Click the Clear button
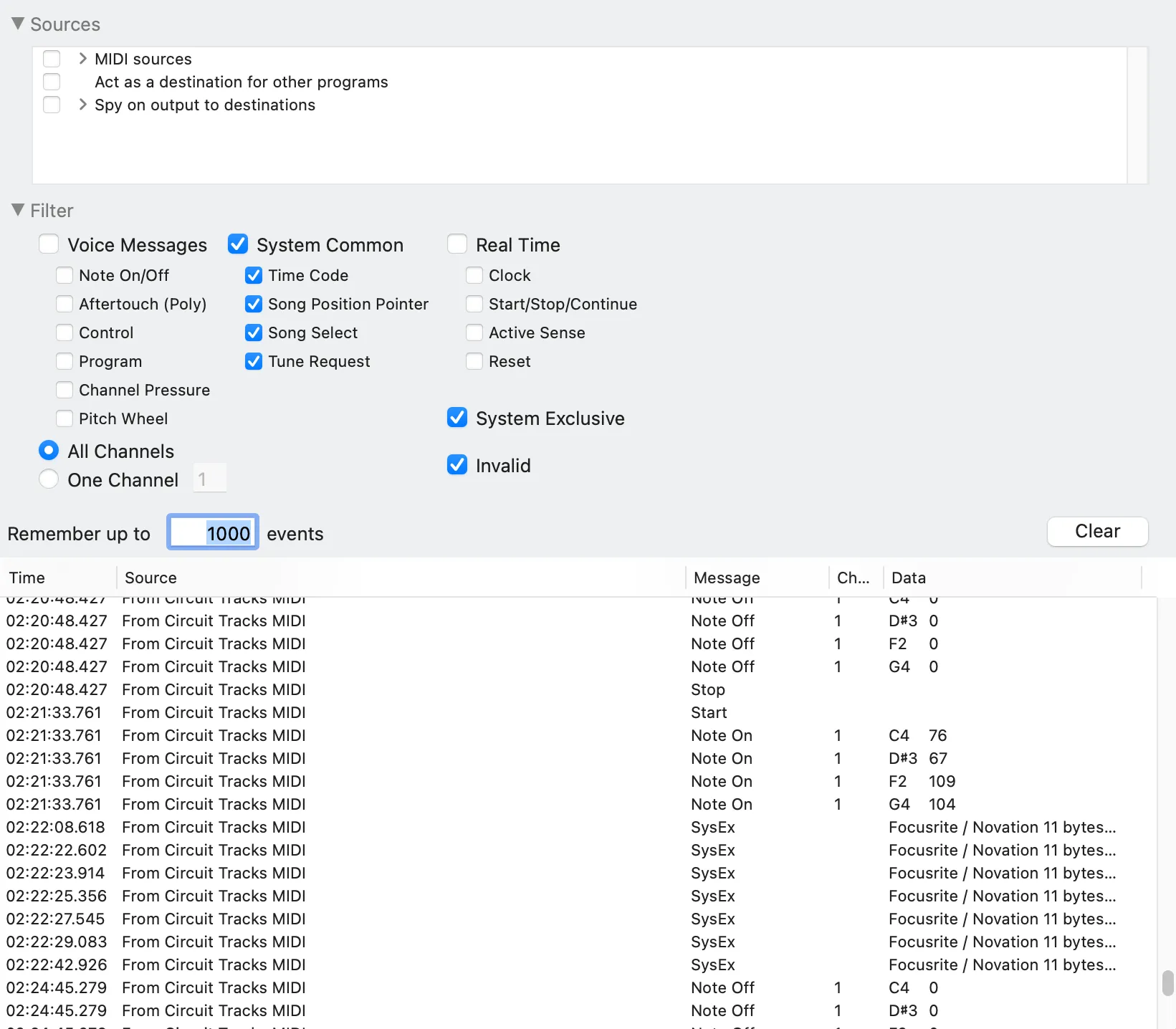 coord(1097,532)
